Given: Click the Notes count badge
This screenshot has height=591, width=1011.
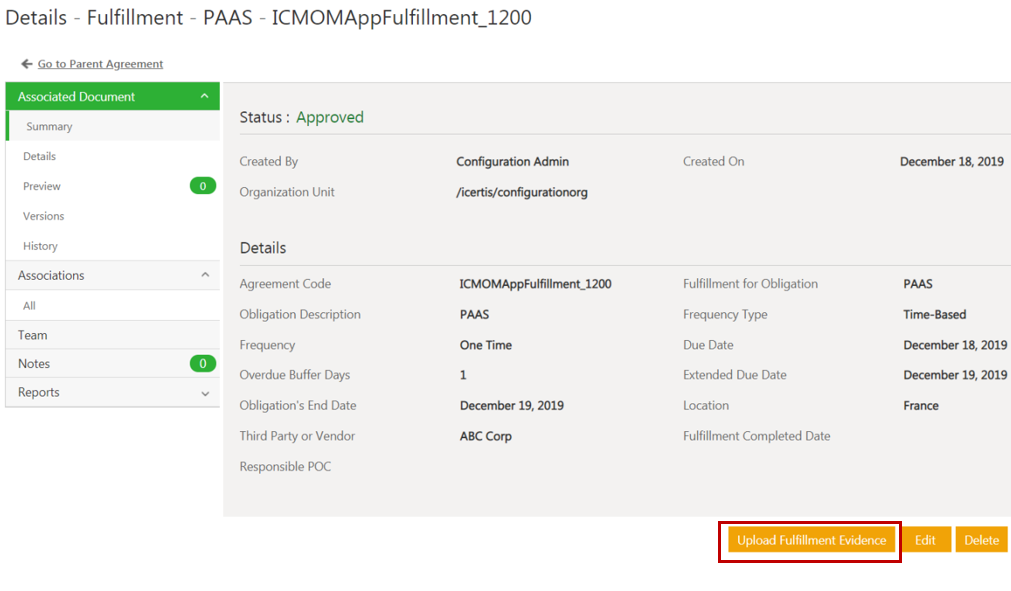Looking at the screenshot, I should click(203, 364).
